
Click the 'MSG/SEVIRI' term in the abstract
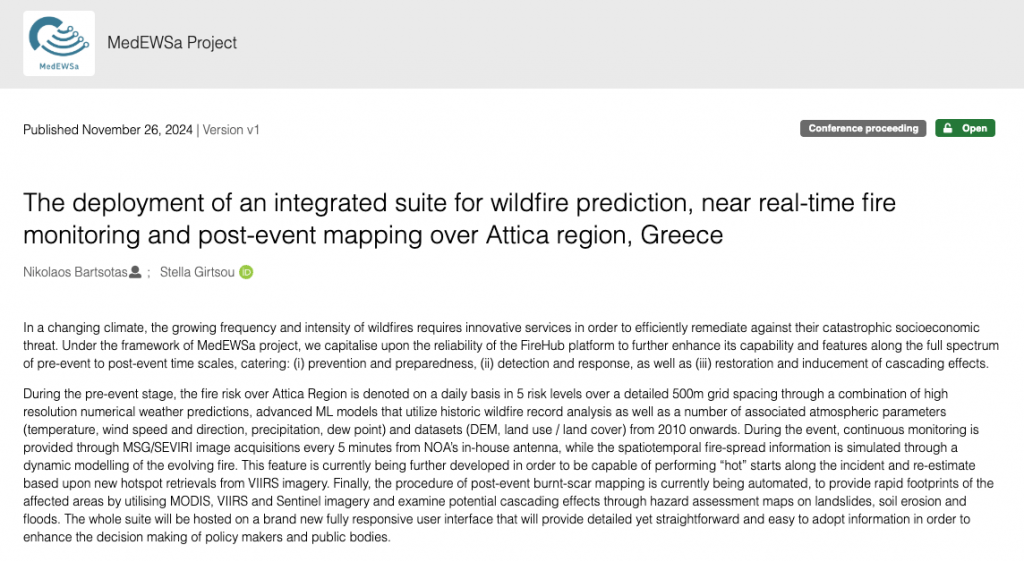[x=157, y=448]
